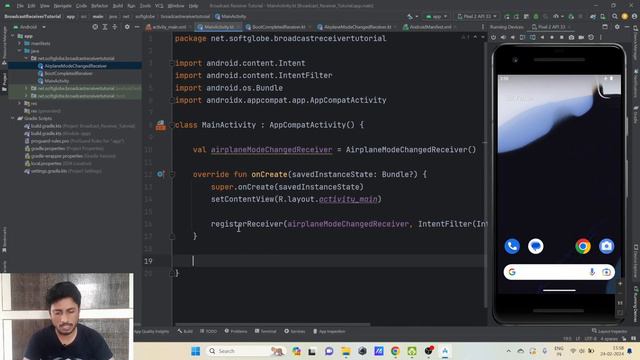
Task: Open the File menu
Action: [20, 6]
